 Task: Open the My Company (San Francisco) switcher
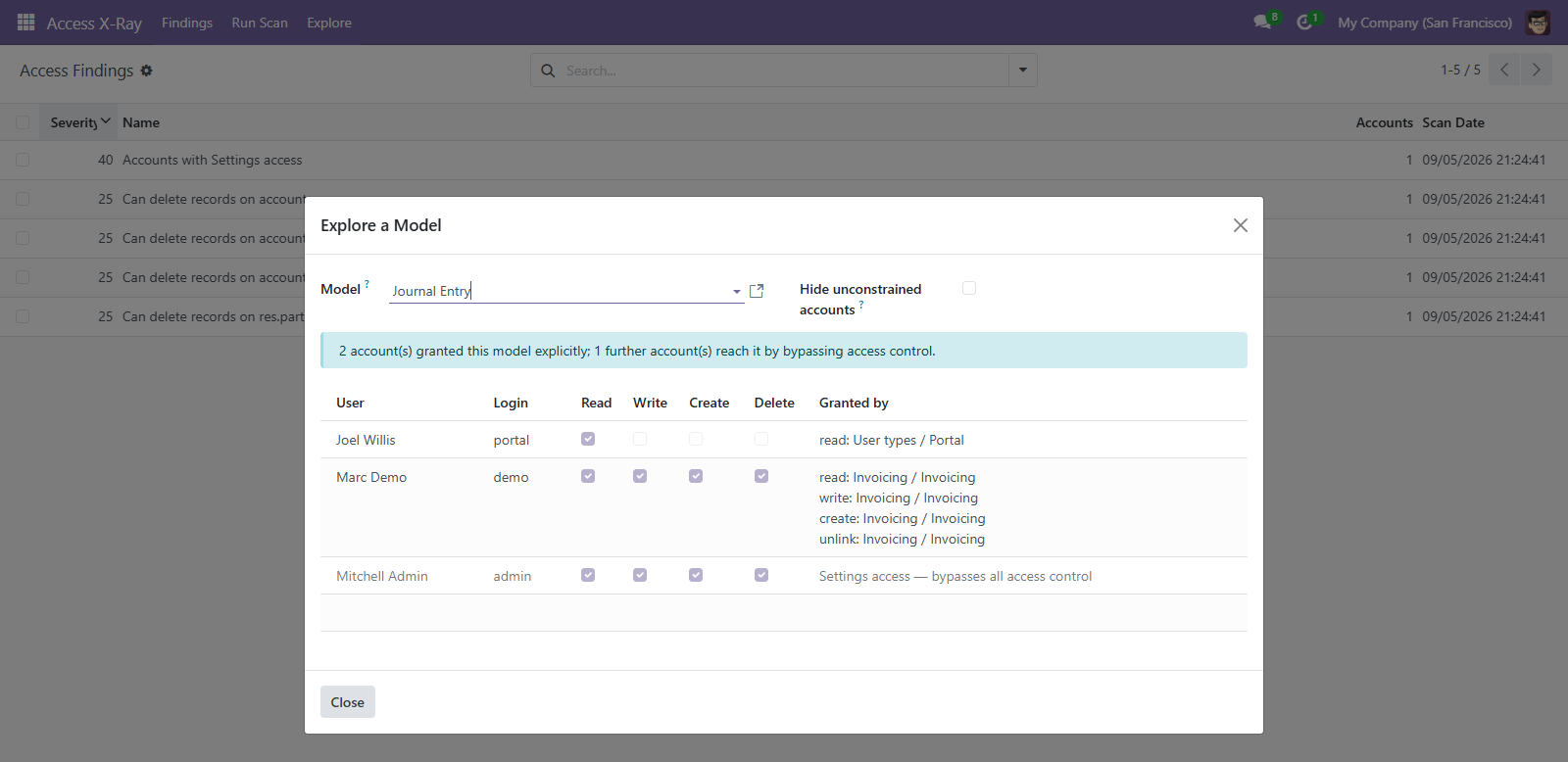point(1425,23)
